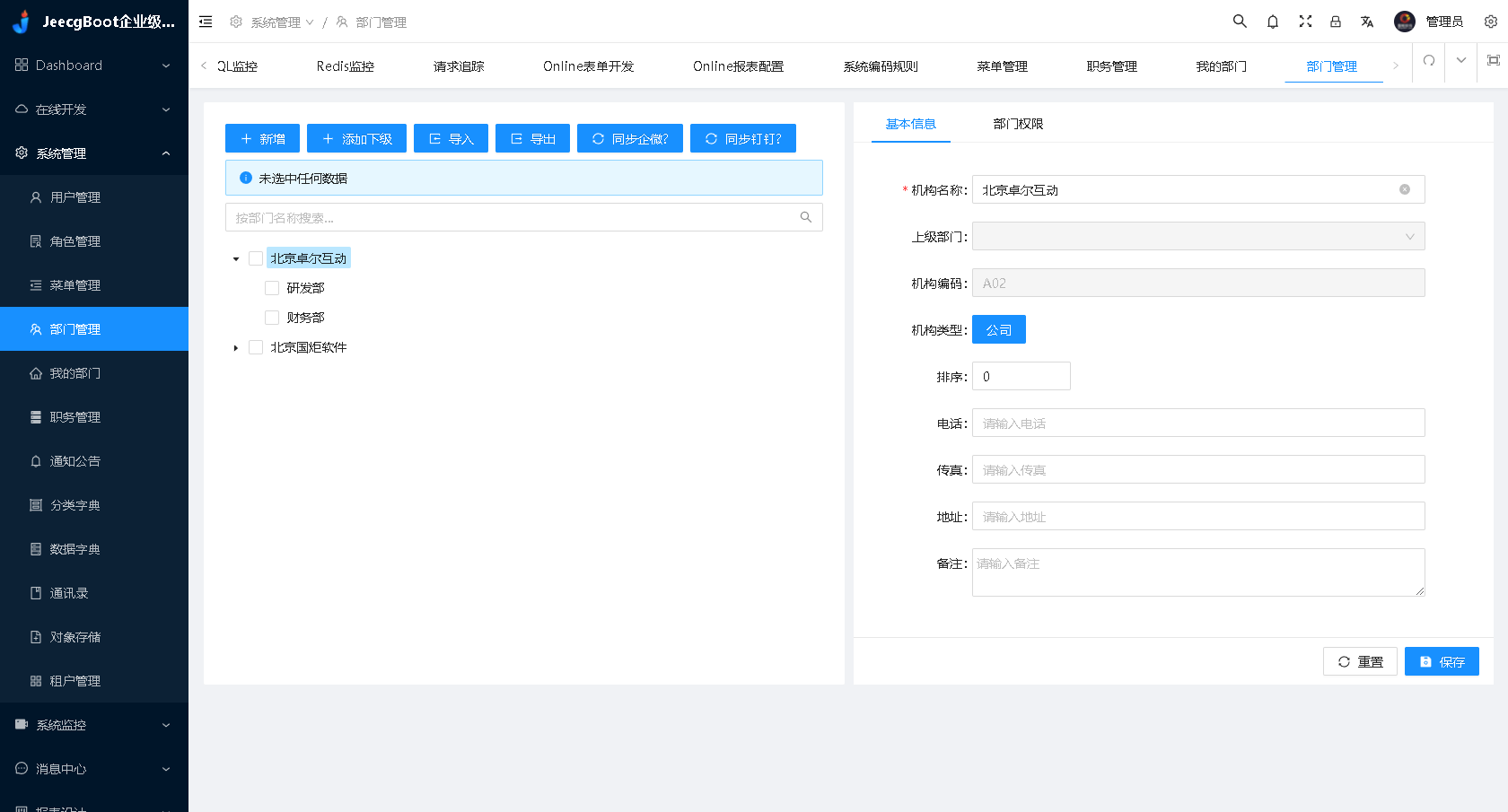Collapse the 北京卓尔互动 tree node

pos(236,258)
